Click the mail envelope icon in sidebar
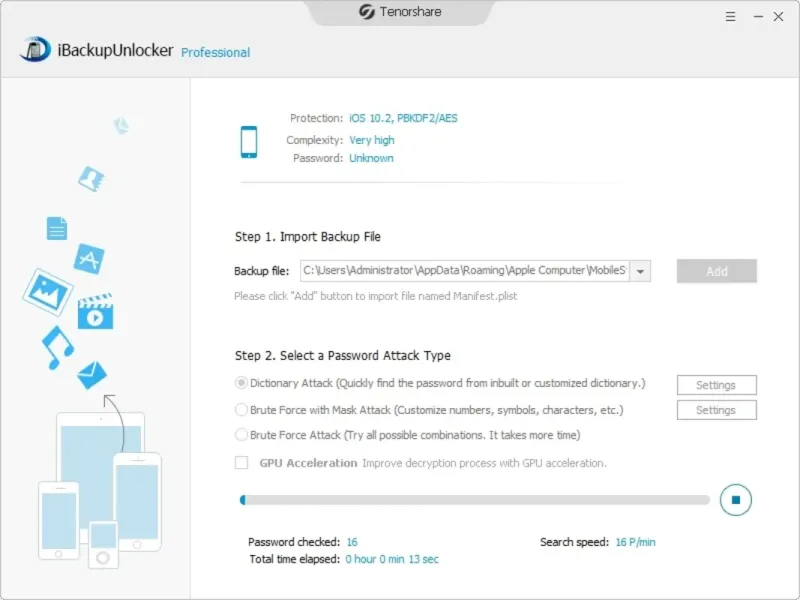The image size is (800, 600). [x=92, y=375]
